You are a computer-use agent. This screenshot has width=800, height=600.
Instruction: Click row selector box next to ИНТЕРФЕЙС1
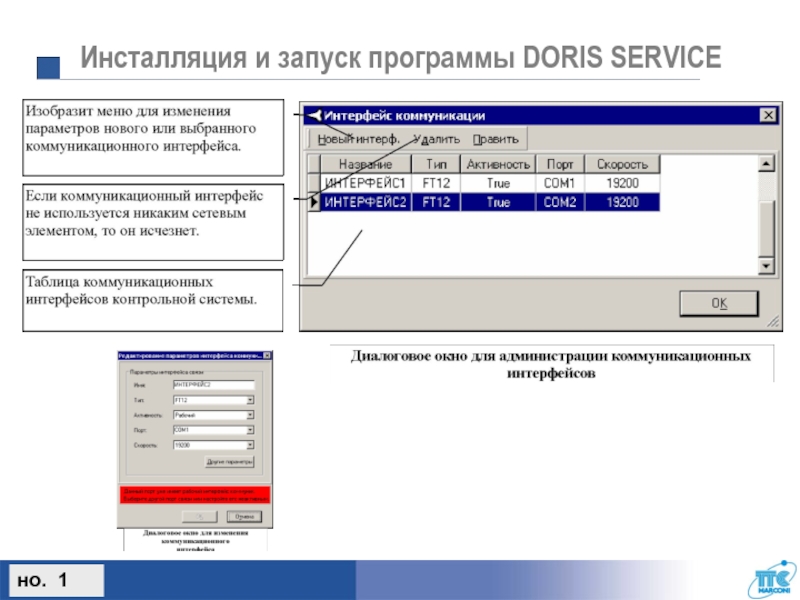314,183
